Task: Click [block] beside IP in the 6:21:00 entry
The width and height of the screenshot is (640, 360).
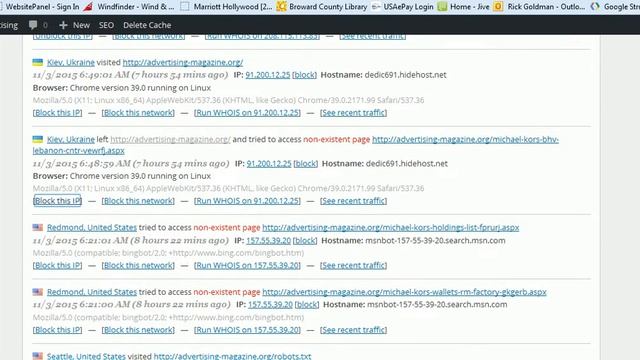Action: pos(307,304)
